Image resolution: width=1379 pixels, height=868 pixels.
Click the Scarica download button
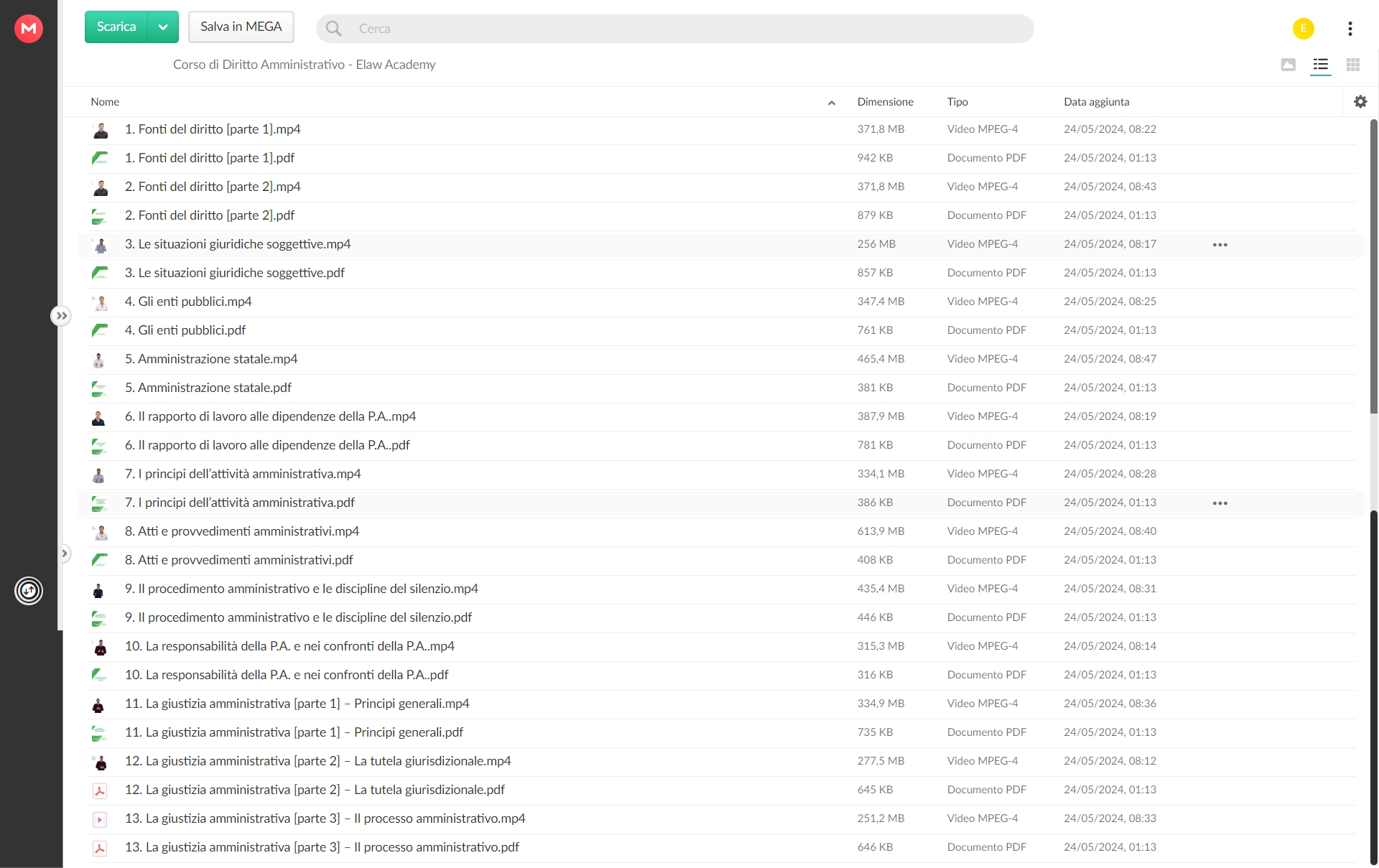coord(116,27)
